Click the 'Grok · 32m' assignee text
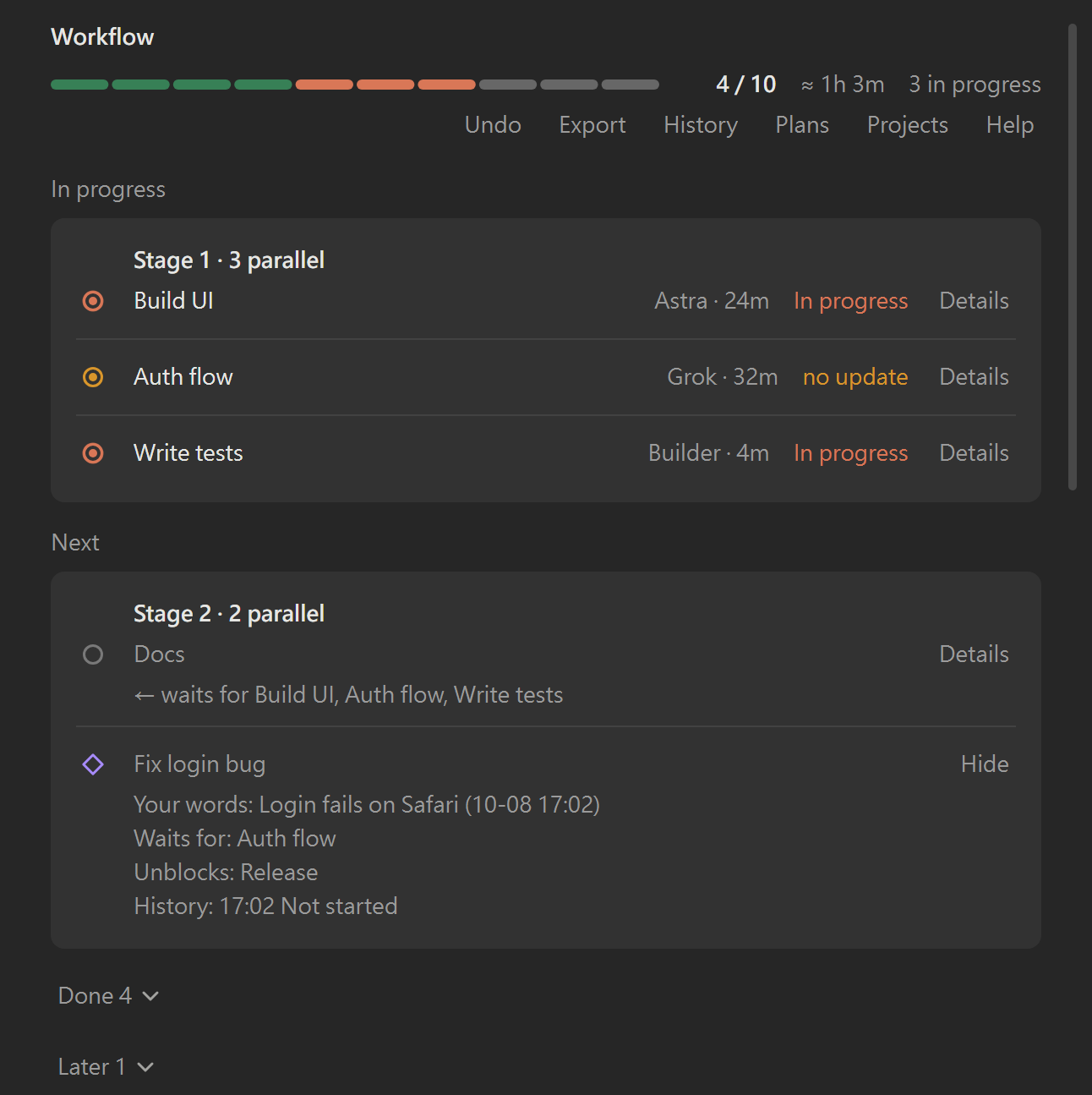Image resolution: width=1092 pixels, height=1095 pixels. (723, 377)
